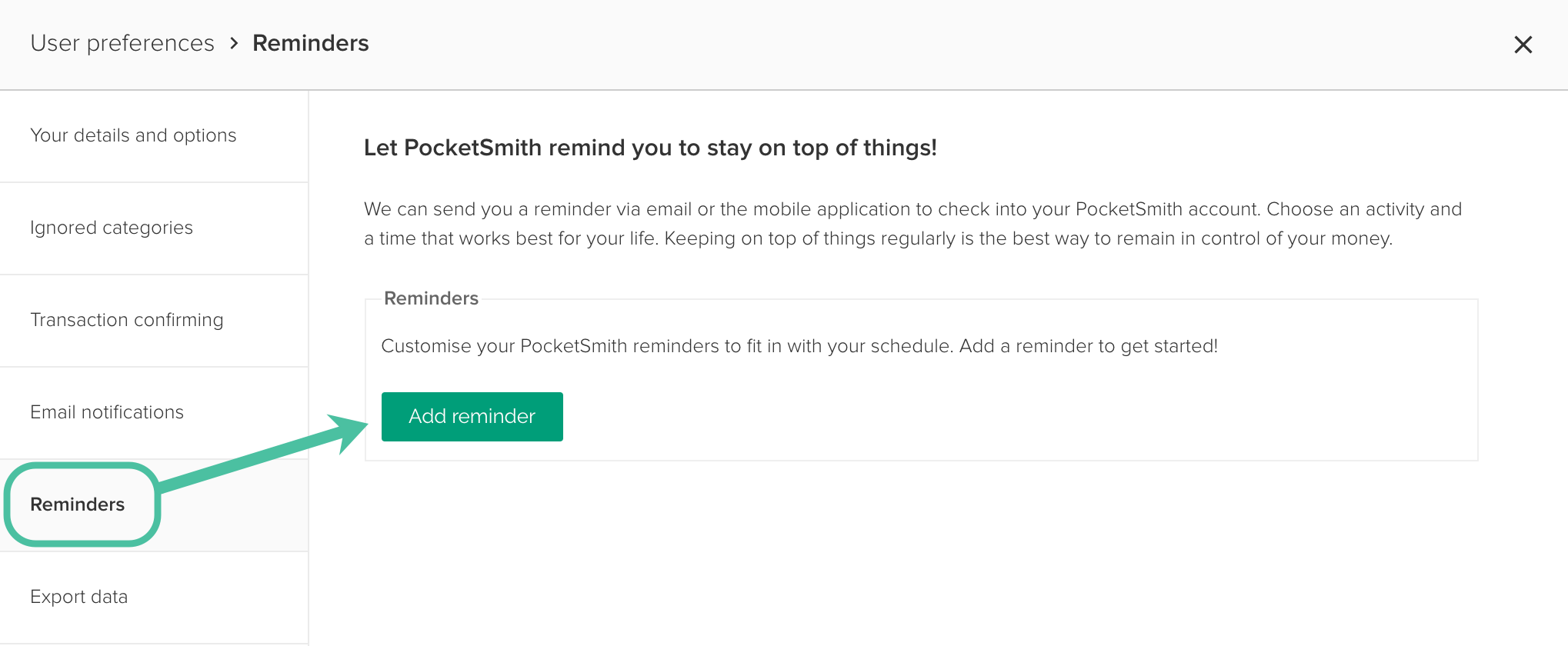Open Your details and options section
The width and height of the screenshot is (1568, 646).
[133, 136]
